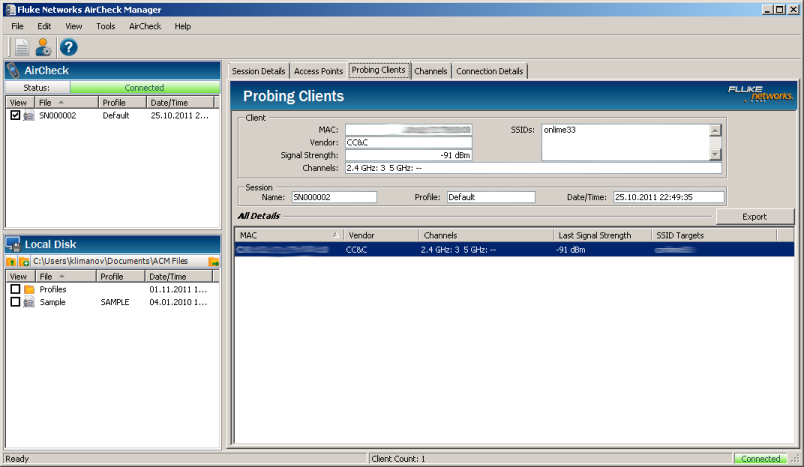Uncheck the SN000002 view checkbox
The image size is (804, 467).
point(15,115)
